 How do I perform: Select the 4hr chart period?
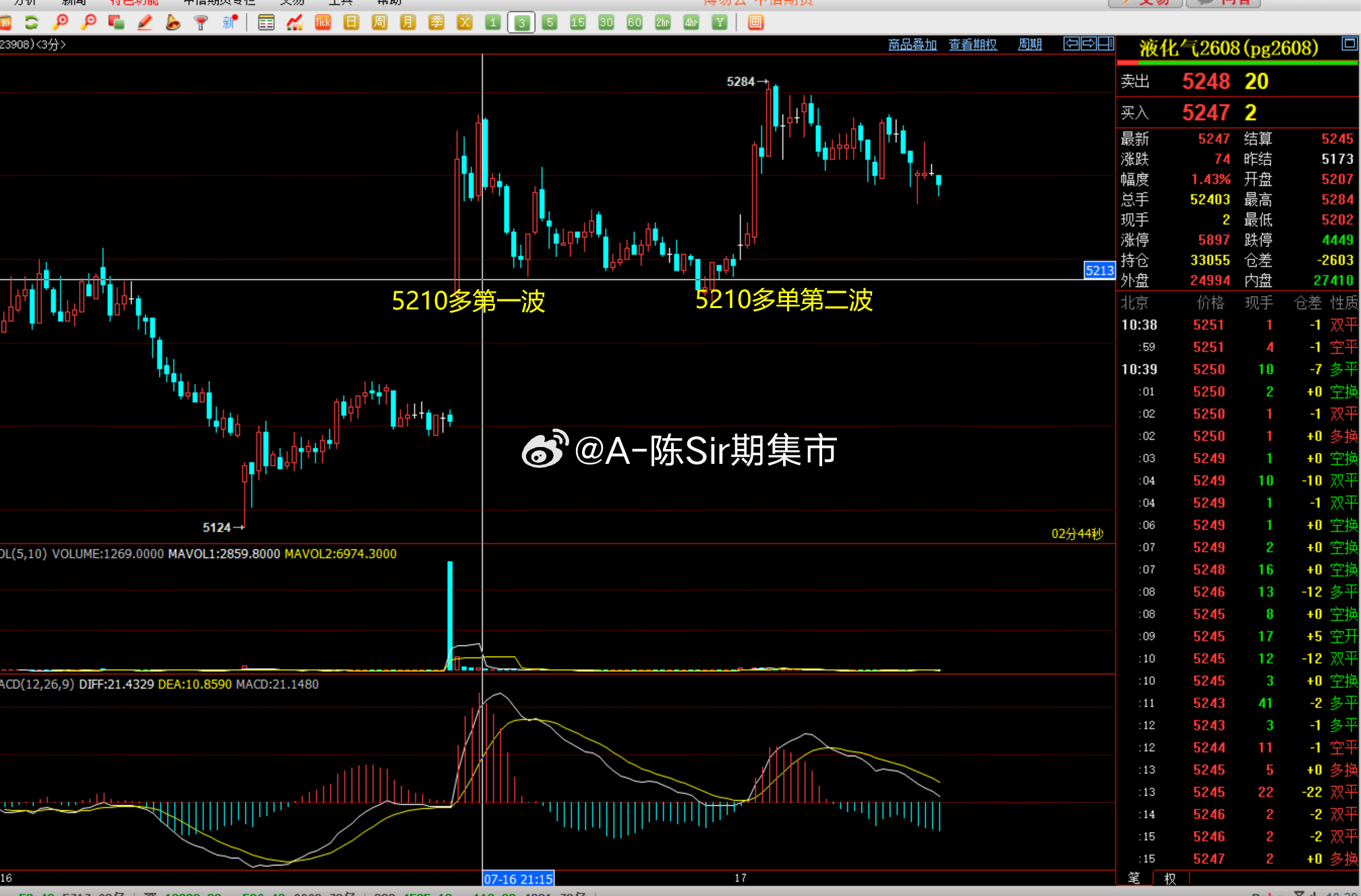click(691, 23)
